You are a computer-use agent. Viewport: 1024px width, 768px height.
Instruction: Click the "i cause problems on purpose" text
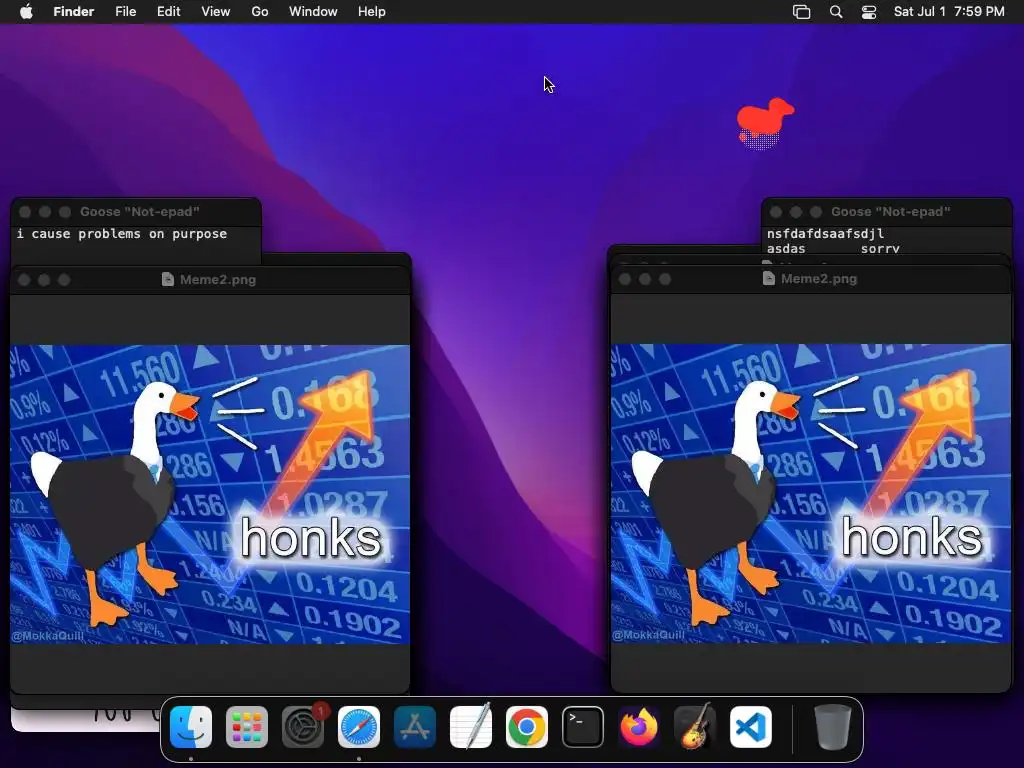coord(122,234)
